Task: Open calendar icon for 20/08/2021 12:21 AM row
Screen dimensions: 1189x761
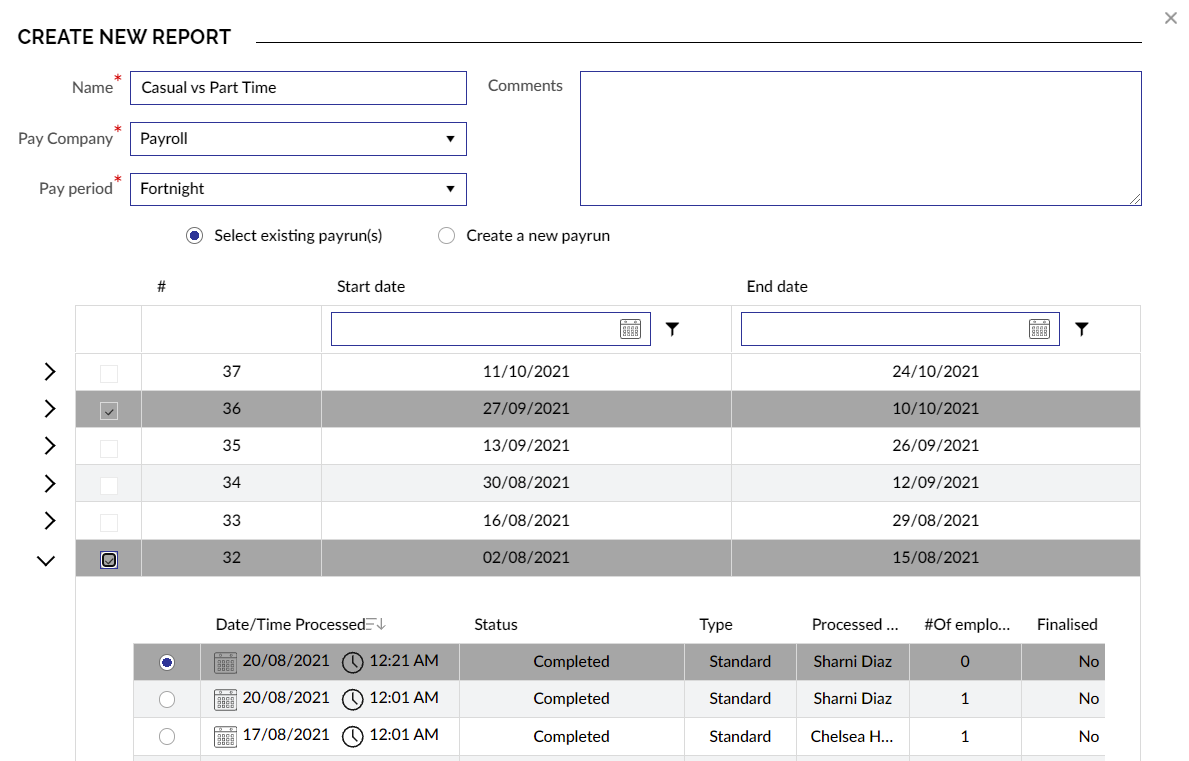Action: point(225,662)
